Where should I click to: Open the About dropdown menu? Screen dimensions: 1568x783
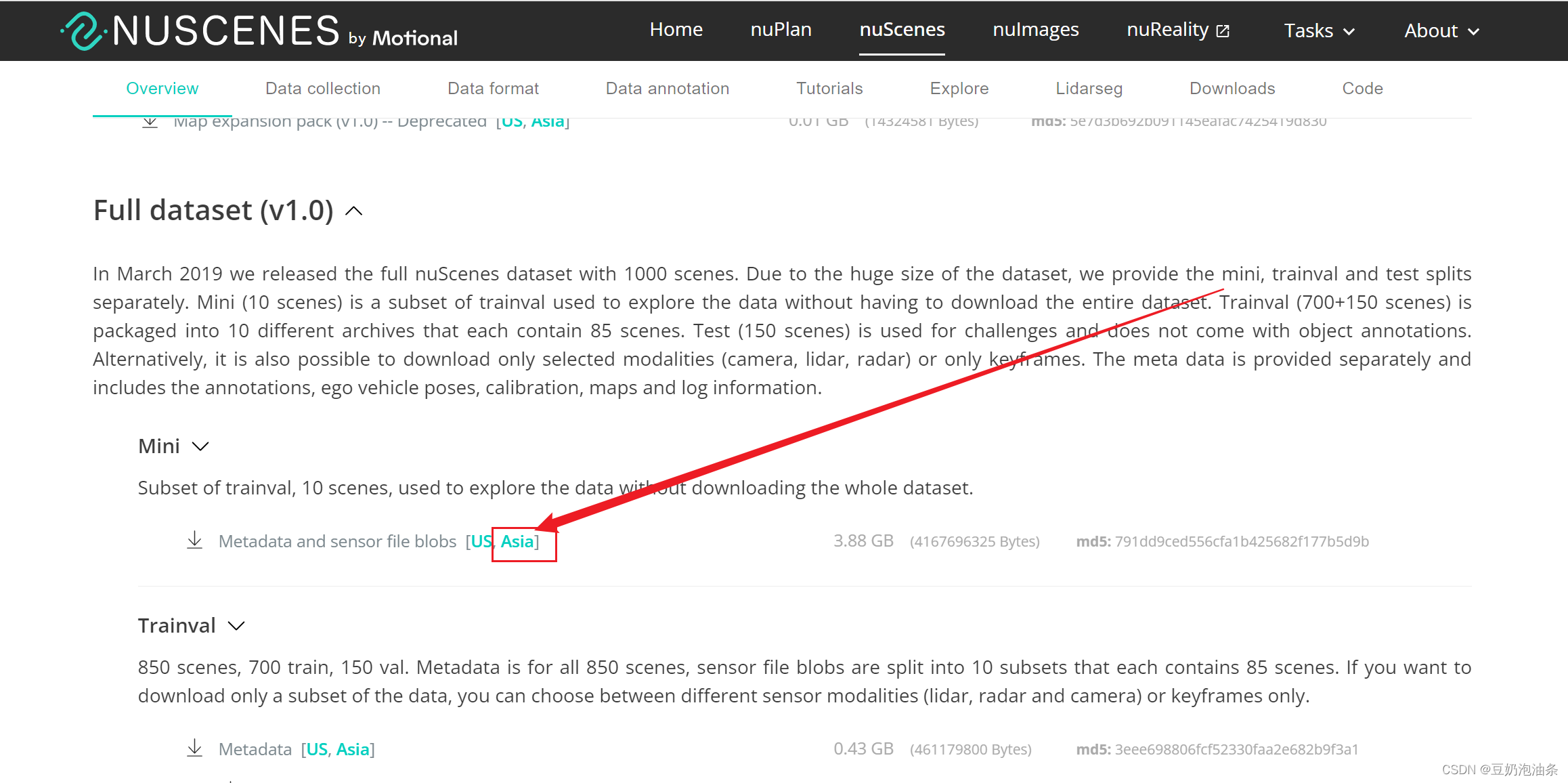(x=1441, y=31)
